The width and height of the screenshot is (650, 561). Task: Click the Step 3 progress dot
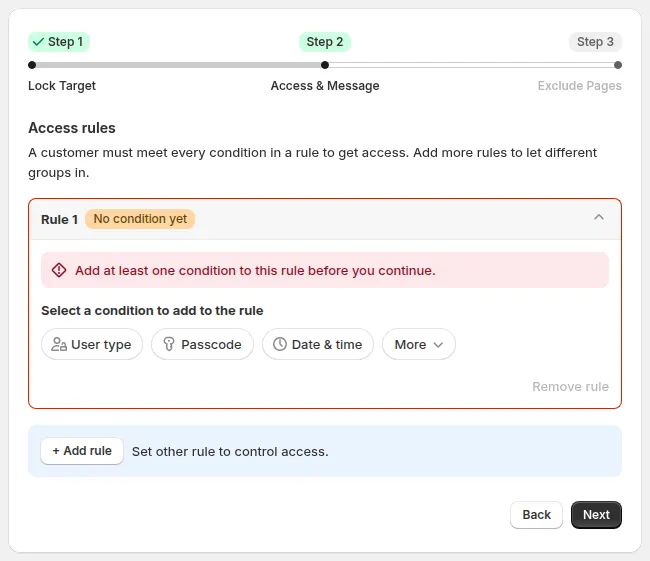pos(618,65)
